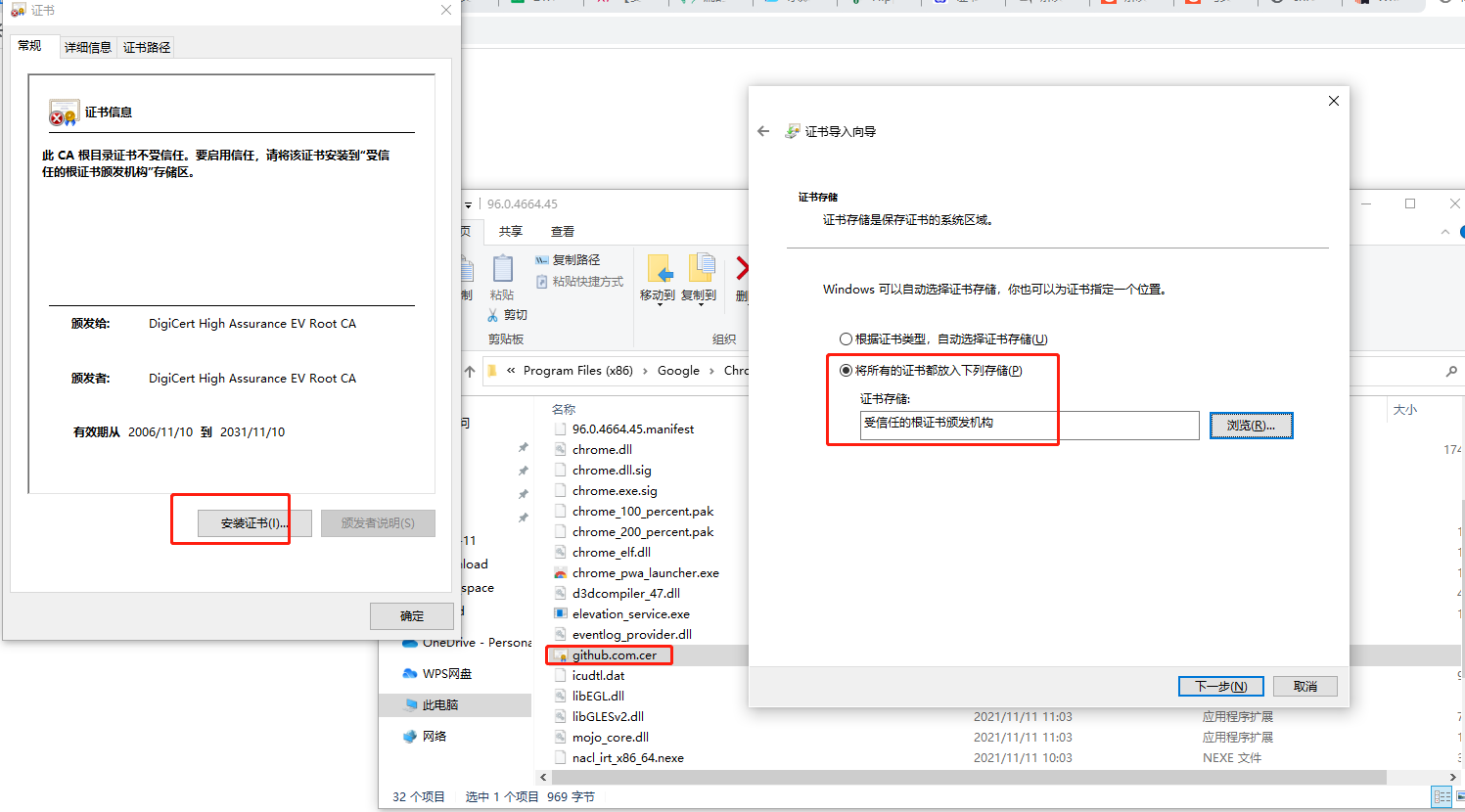Click 下一步 to proceed in the wizard

1220,686
